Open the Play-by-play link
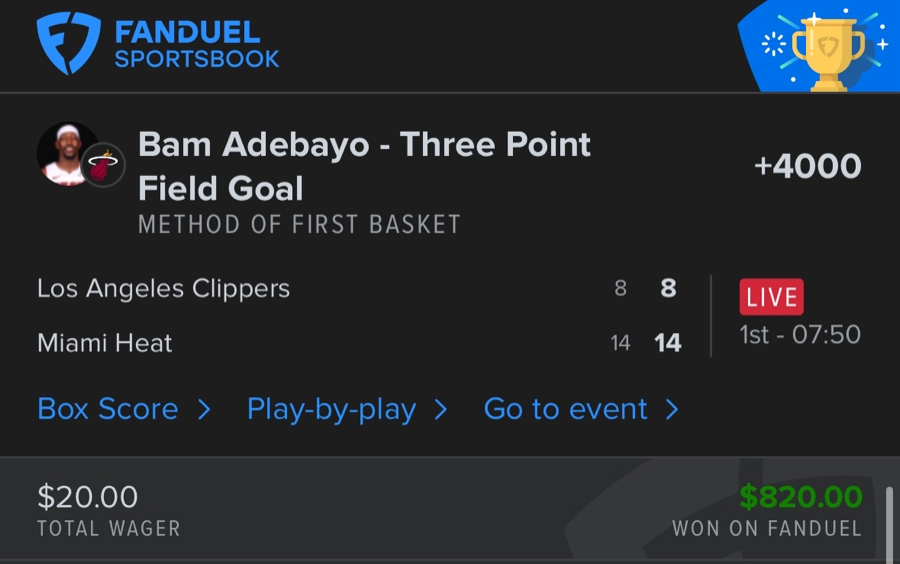The height and width of the screenshot is (564, 900). coord(331,409)
